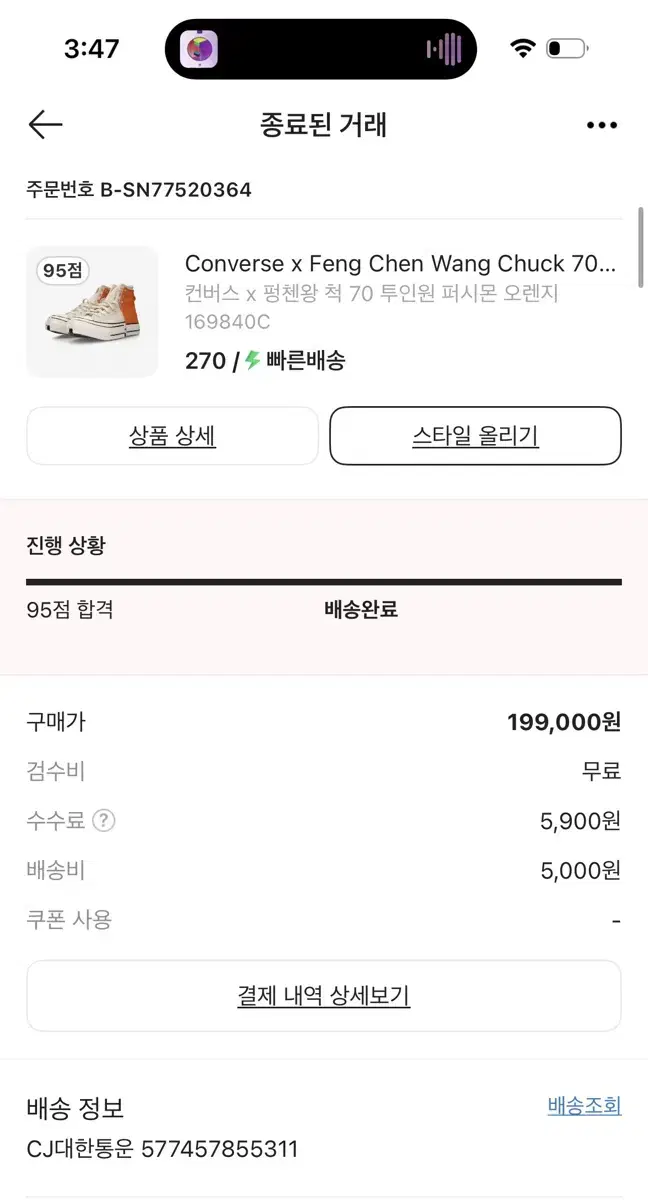The image size is (648, 1200).
Task: Tap the order progress bar
Action: [x=324, y=581]
